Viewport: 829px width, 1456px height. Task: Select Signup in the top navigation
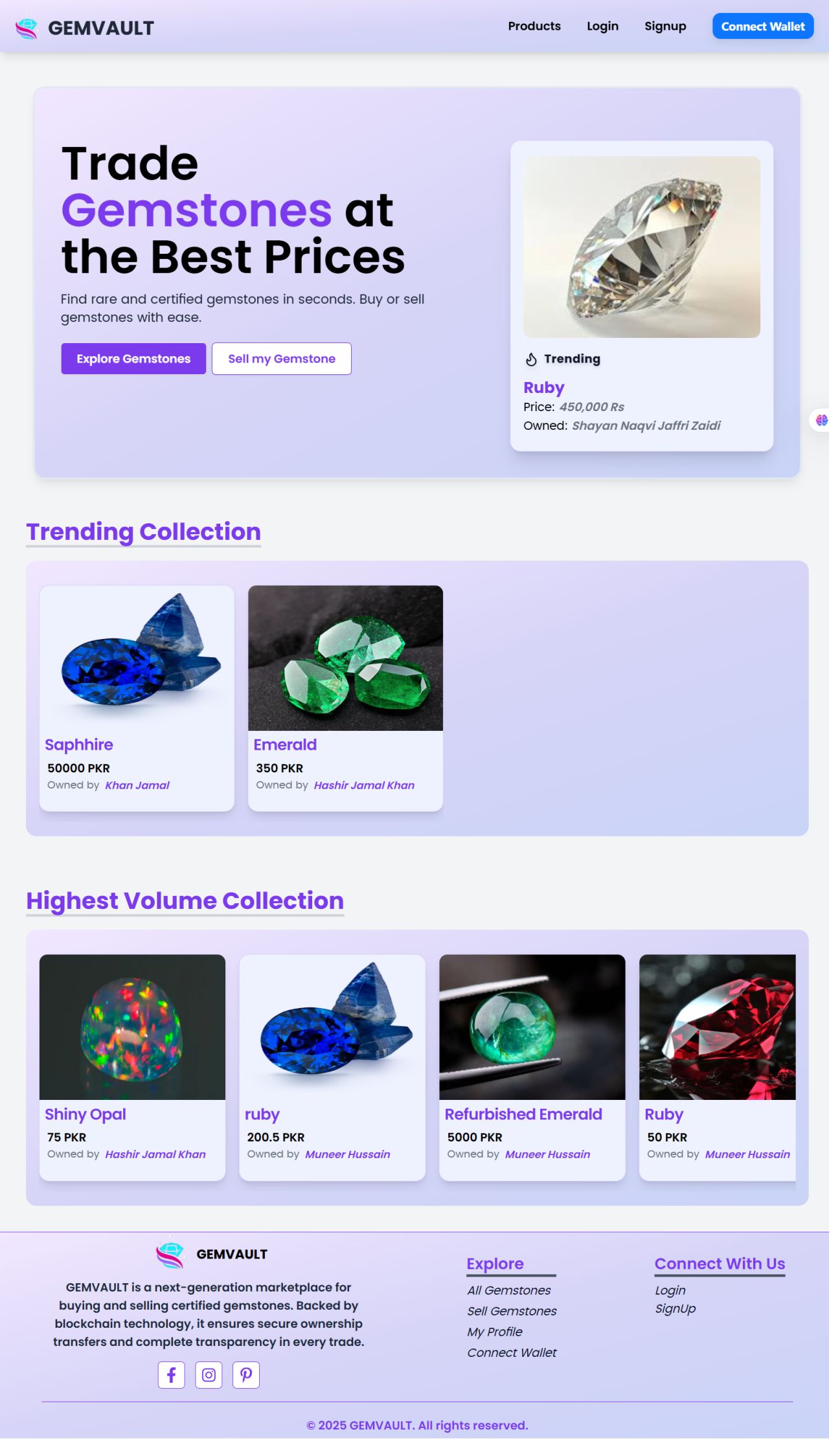click(665, 26)
